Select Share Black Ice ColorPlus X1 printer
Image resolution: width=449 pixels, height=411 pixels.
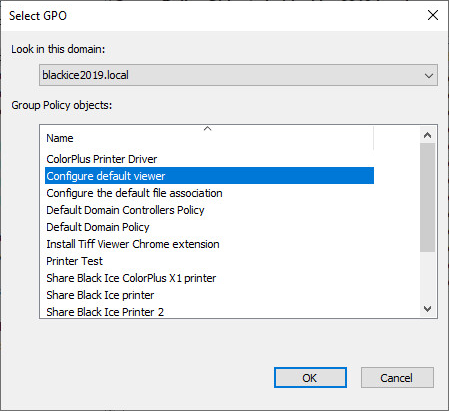click(x=209, y=278)
